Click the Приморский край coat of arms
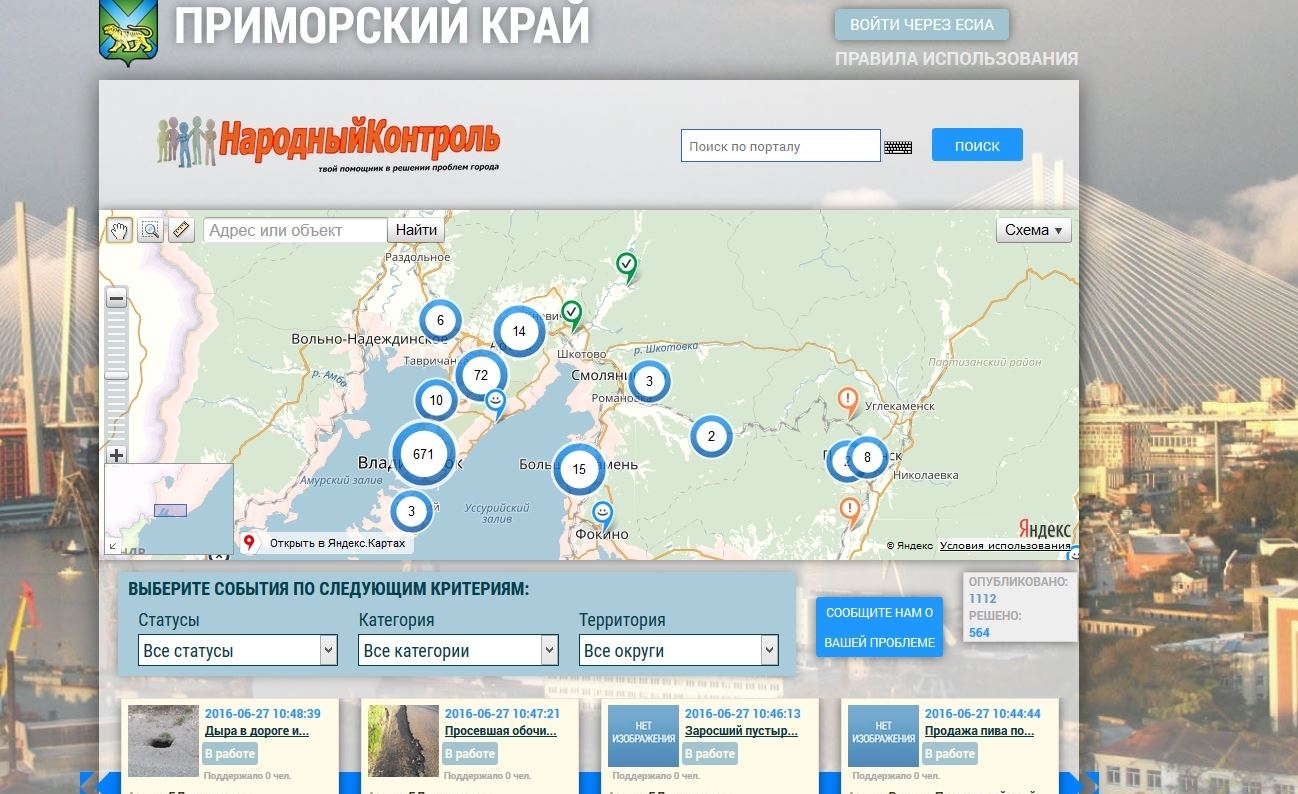Viewport: 1298px width, 794px height. click(129, 32)
